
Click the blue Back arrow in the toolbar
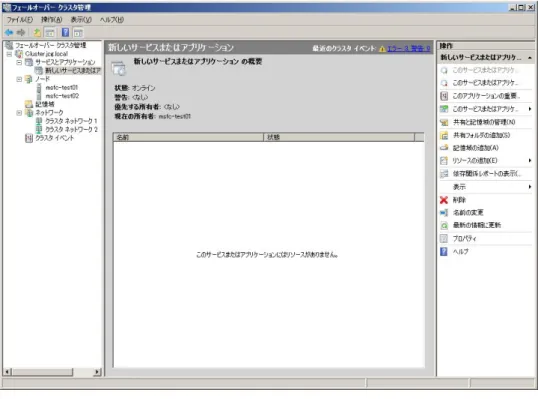(x=9, y=33)
